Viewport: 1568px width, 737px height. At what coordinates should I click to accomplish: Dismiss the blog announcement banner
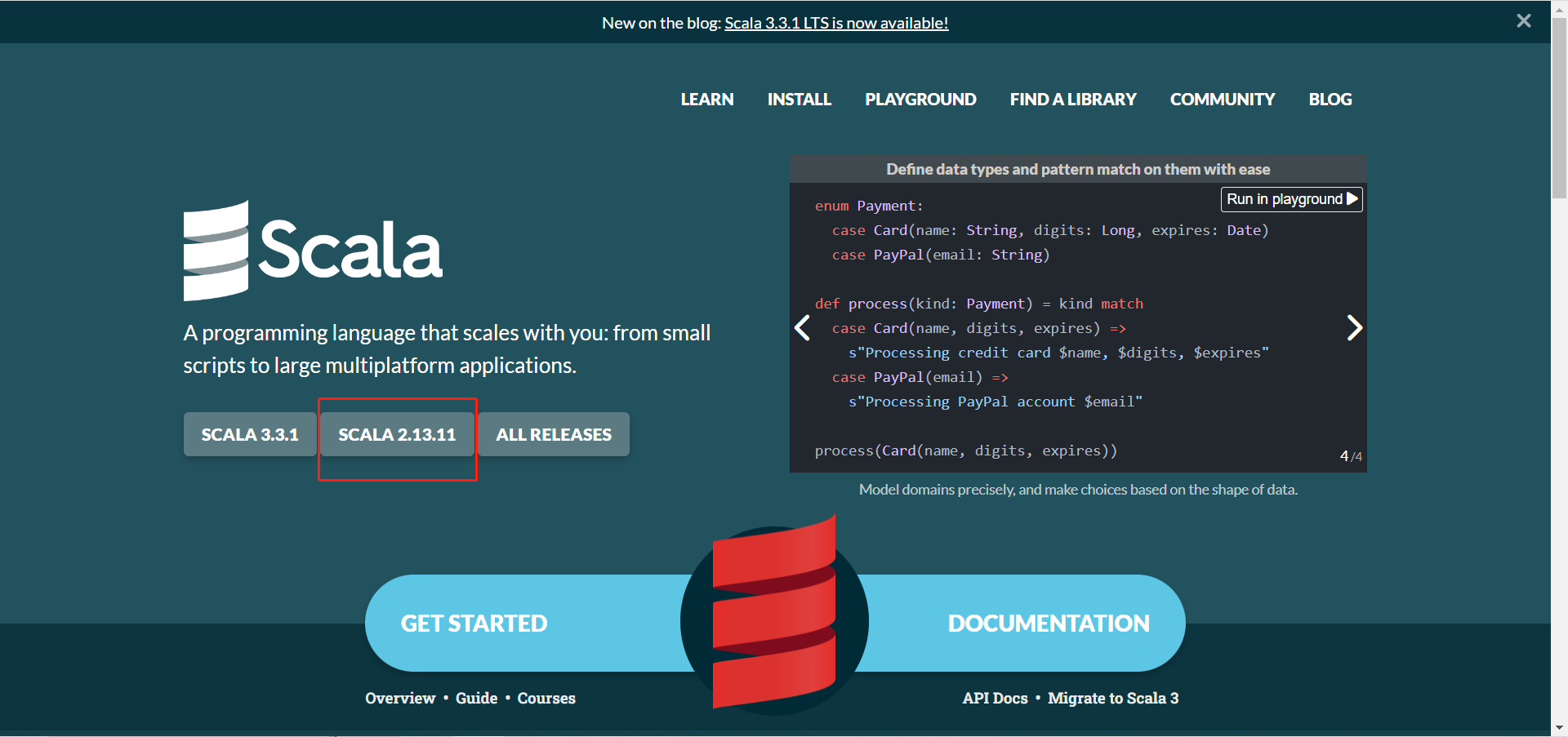click(1523, 21)
